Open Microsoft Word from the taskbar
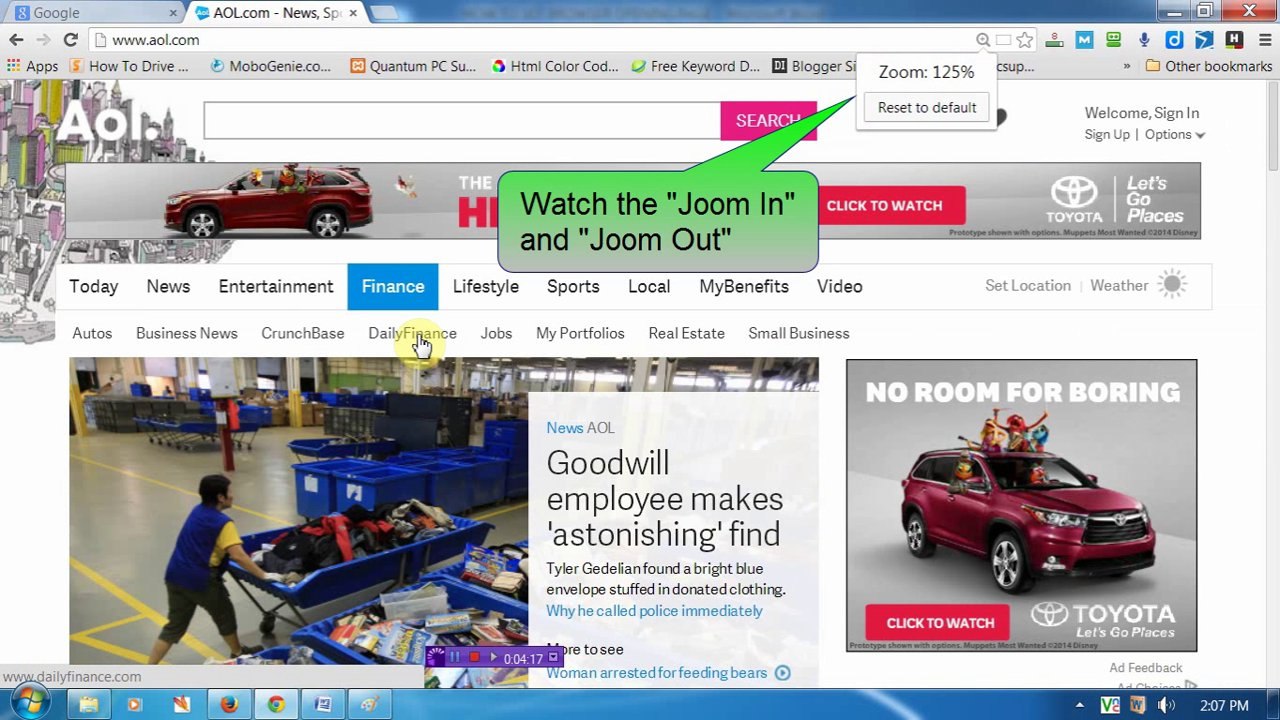1280x720 pixels. [323, 704]
